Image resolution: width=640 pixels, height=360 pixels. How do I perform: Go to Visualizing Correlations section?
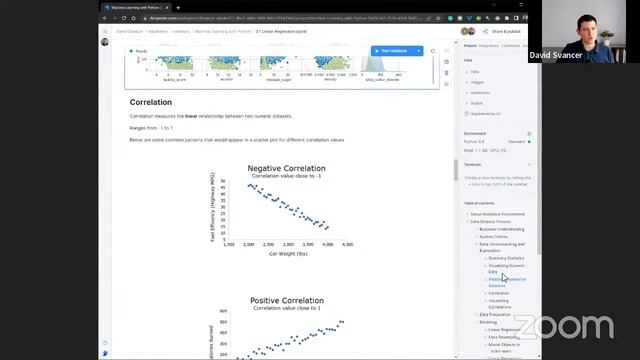click(x=500, y=304)
